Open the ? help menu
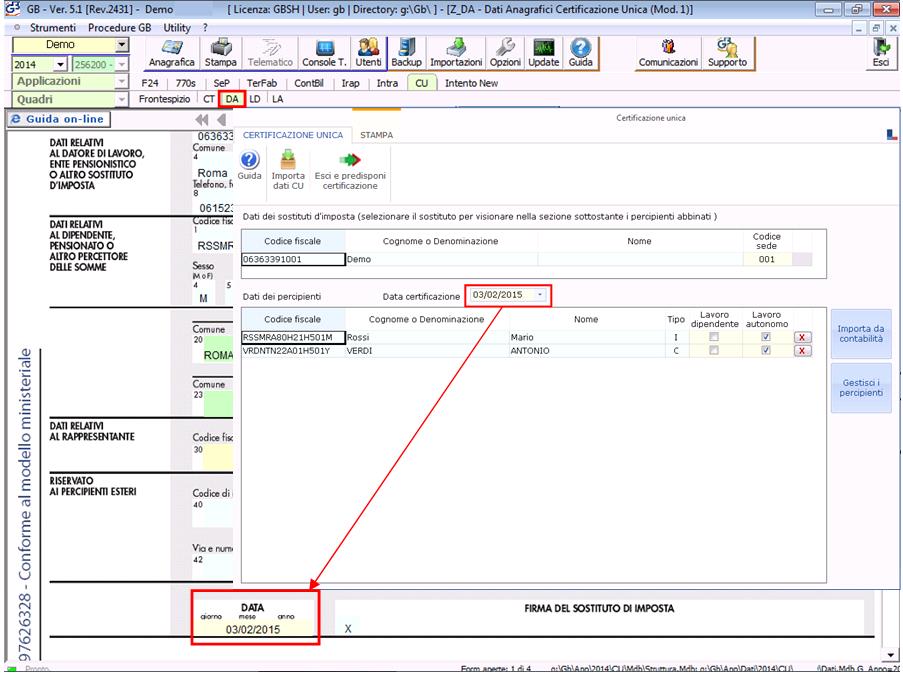903x675 pixels. (x=205, y=28)
